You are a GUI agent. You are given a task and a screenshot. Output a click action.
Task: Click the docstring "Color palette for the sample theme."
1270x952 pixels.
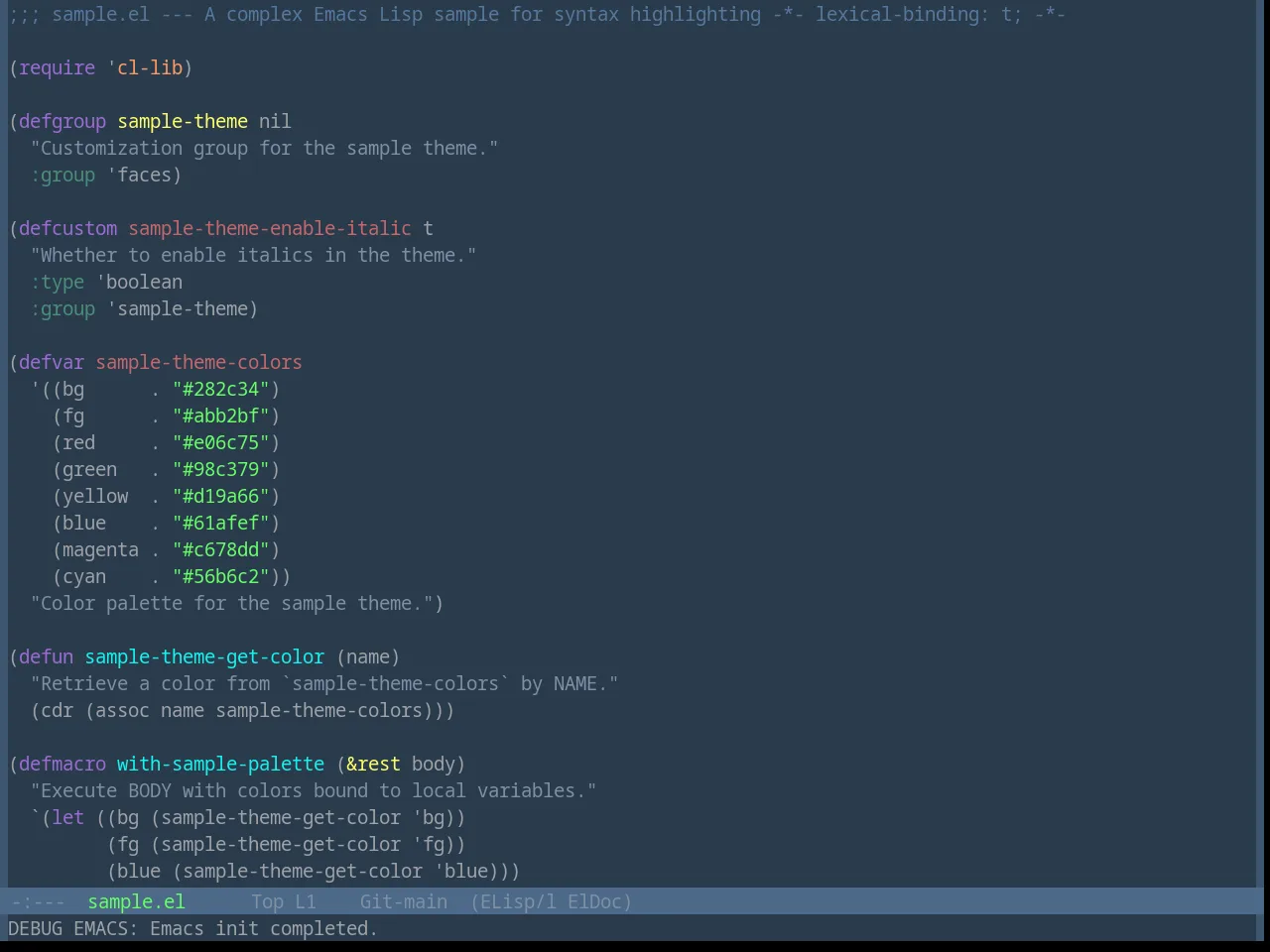(x=231, y=603)
